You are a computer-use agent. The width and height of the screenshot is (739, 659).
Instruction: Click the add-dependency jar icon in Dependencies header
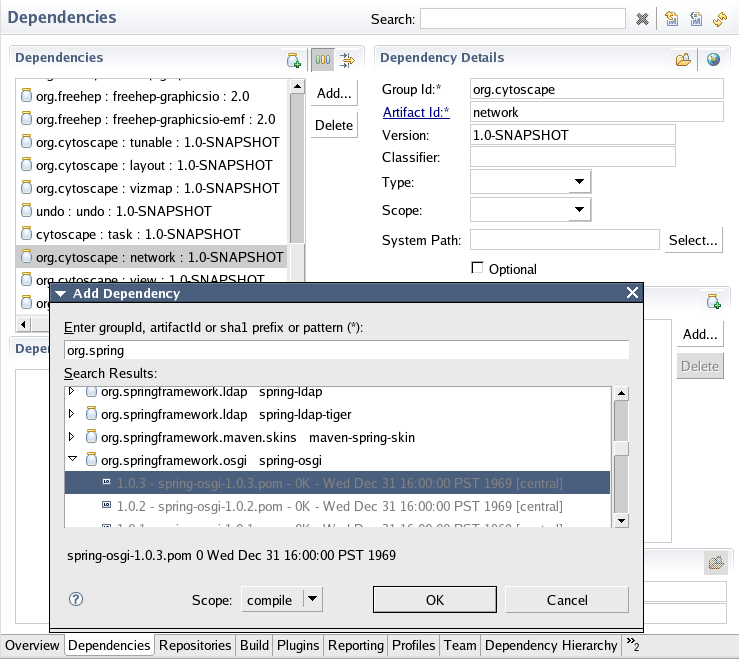(294, 60)
